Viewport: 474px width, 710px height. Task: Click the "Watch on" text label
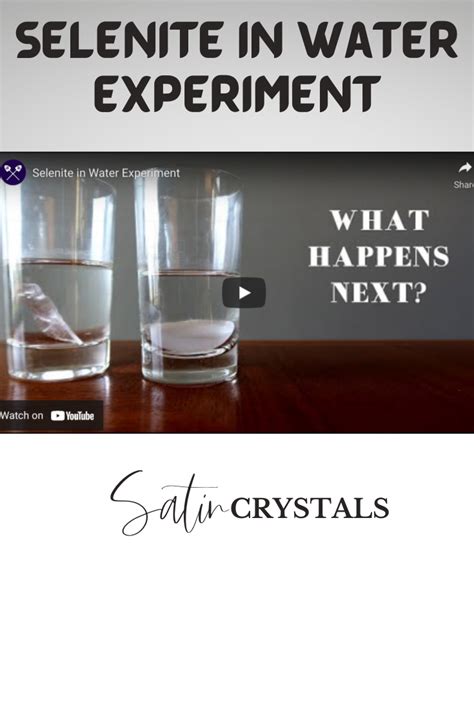click(x=22, y=415)
